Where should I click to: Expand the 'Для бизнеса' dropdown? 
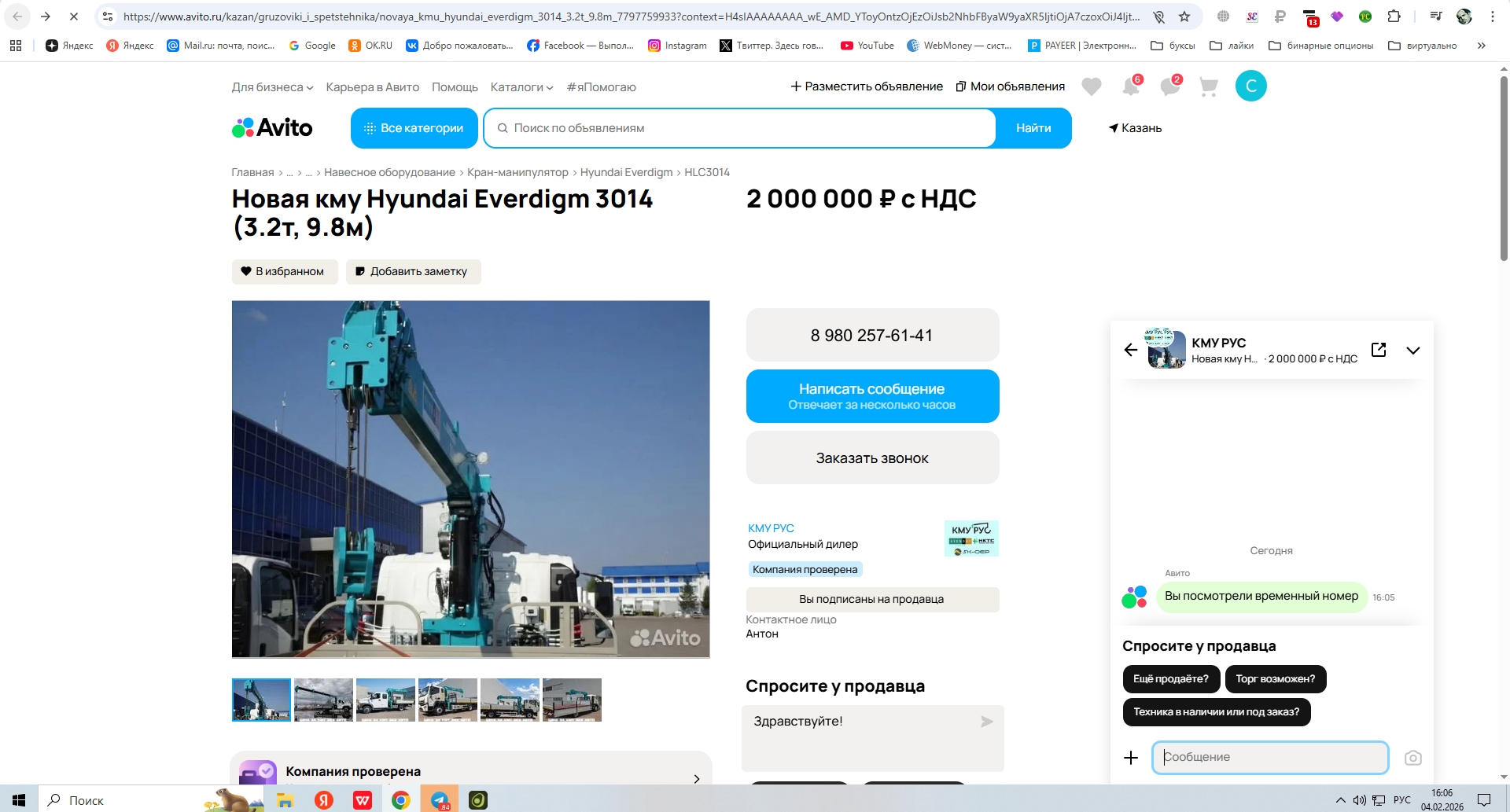pos(272,87)
